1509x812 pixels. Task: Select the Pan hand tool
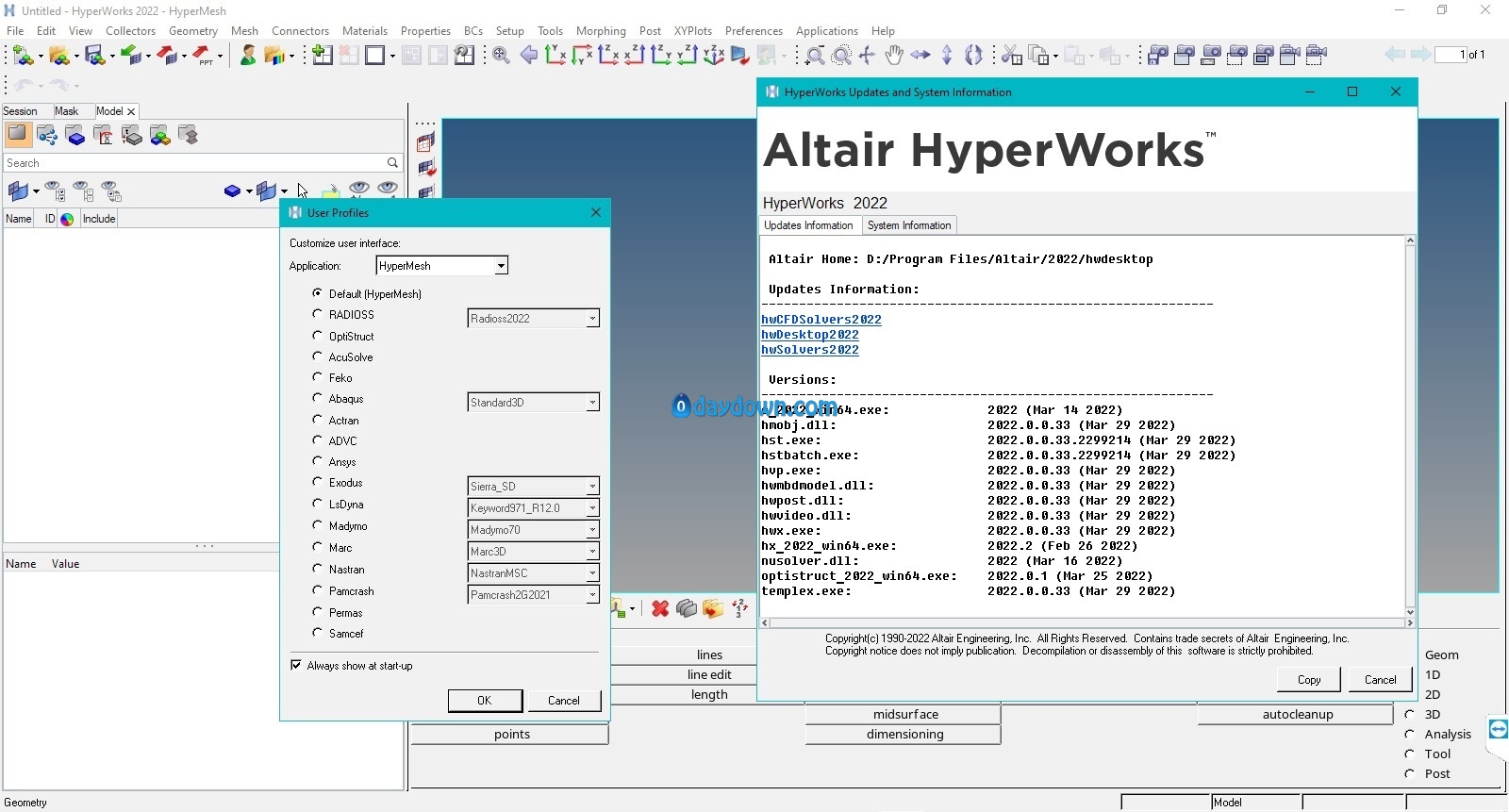coord(893,55)
